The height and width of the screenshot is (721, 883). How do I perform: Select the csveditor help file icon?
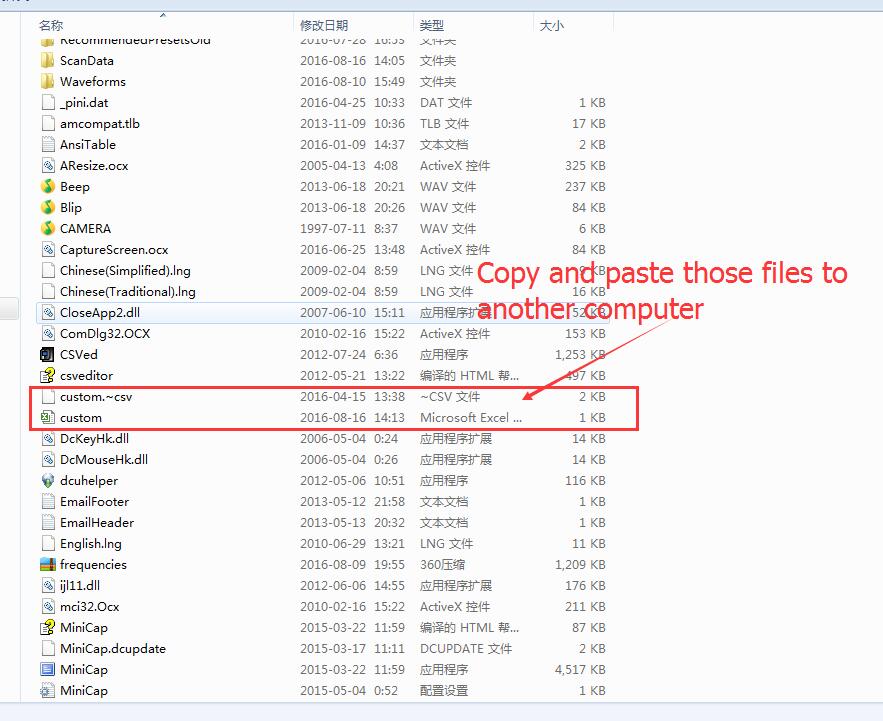47,375
